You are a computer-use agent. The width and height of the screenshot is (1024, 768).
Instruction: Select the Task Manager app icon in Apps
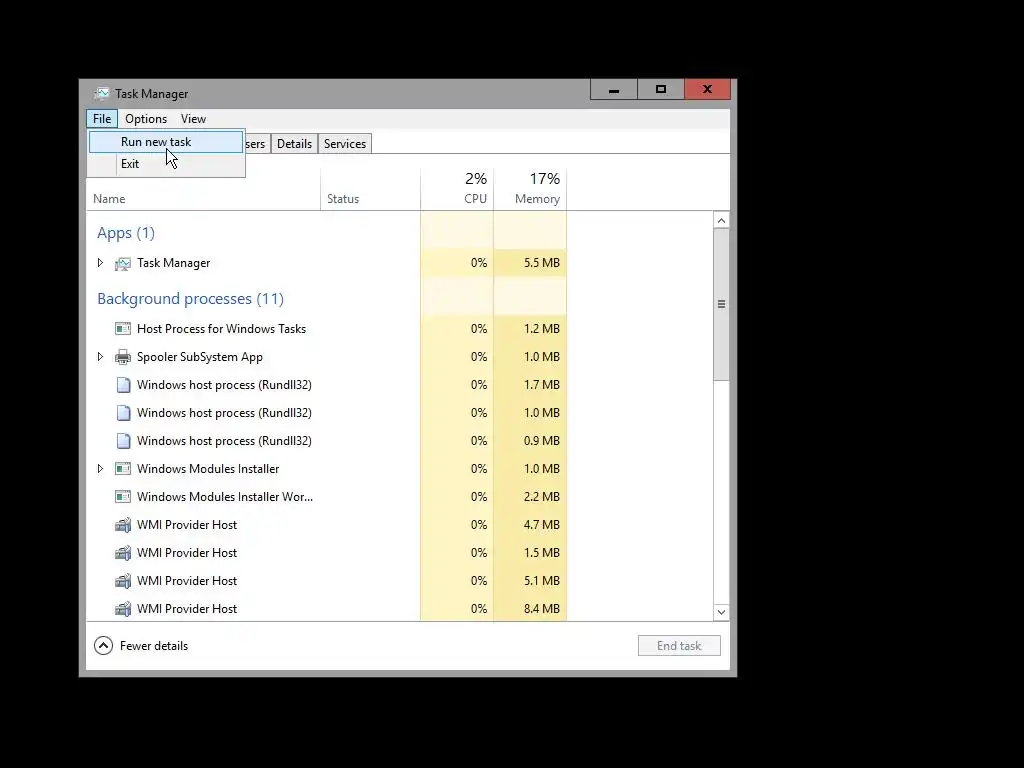click(x=123, y=263)
